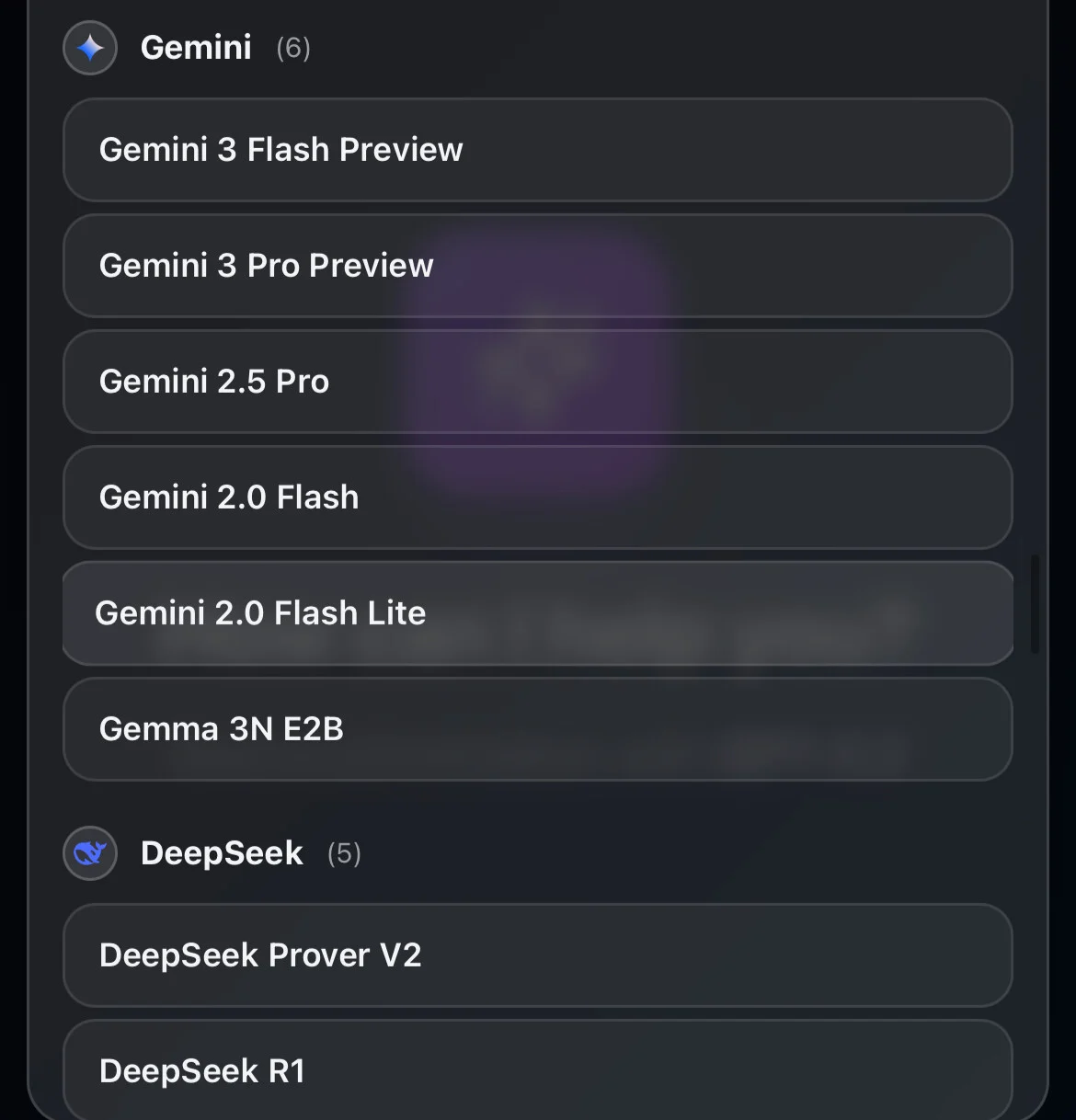This screenshot has height=1120, width=1076.
Task: Click the Gemini model count (6)
Action: pyautogui.click(x=293, y=48)
